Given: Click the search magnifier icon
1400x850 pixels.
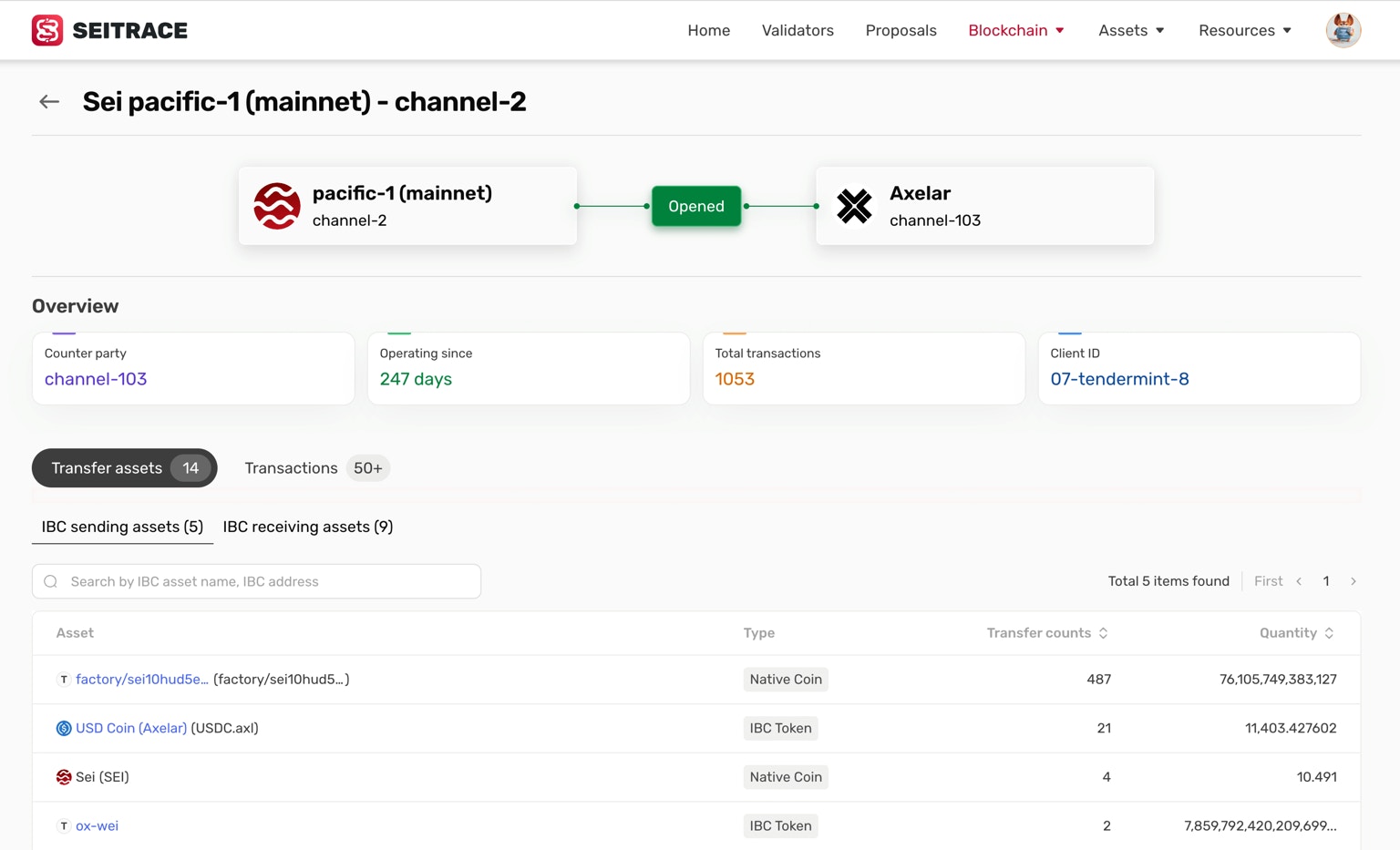Looking at the screenshot, I should pyautogui.click(x=50, y=581).
